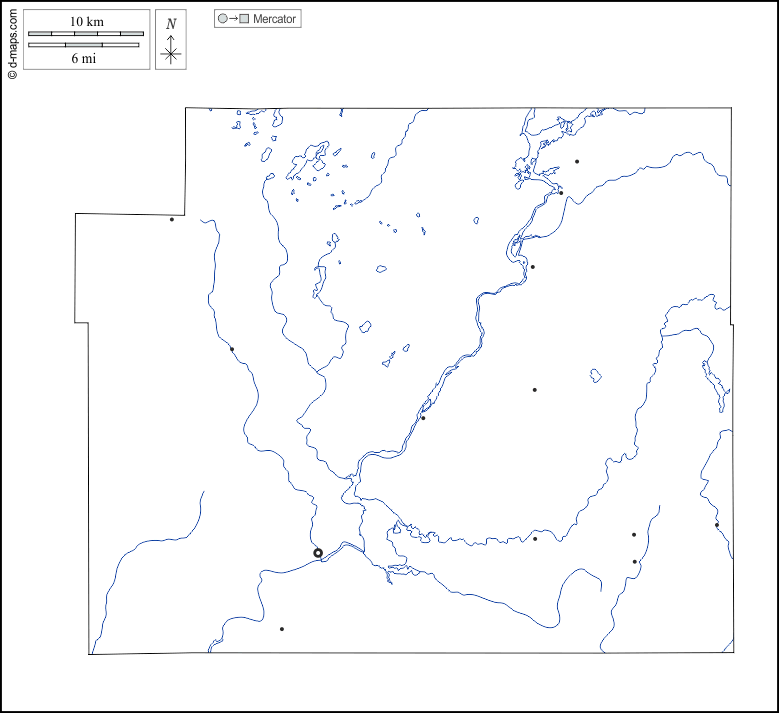The image size is (779, 713).
Task: Click the mile scale bar graphic
Action: pos(85,45)
